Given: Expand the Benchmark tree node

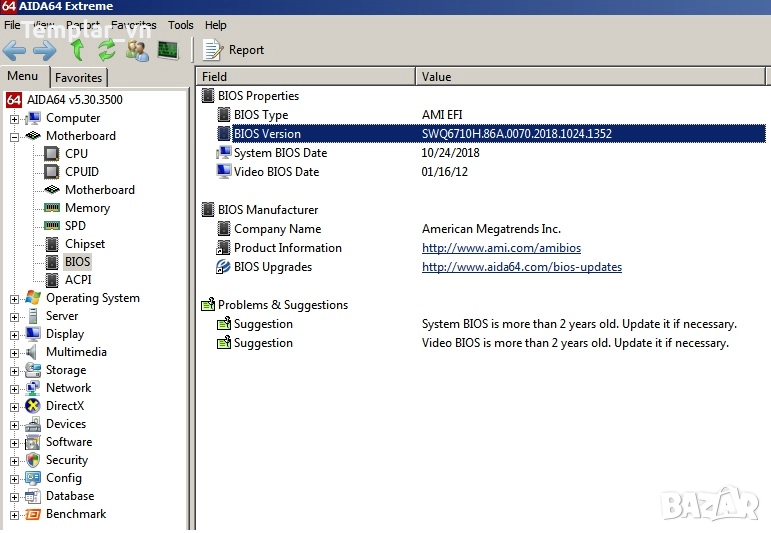Looking at the screenshot, I should pos(15,514).
